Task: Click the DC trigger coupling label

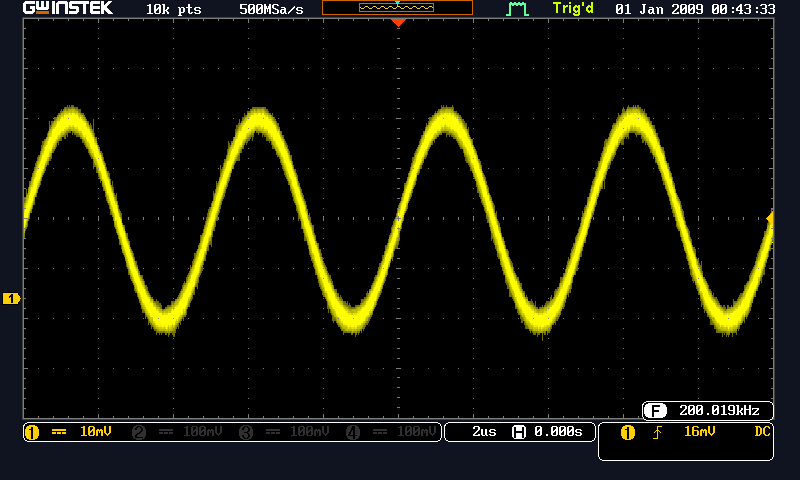Action: (762, 431)
